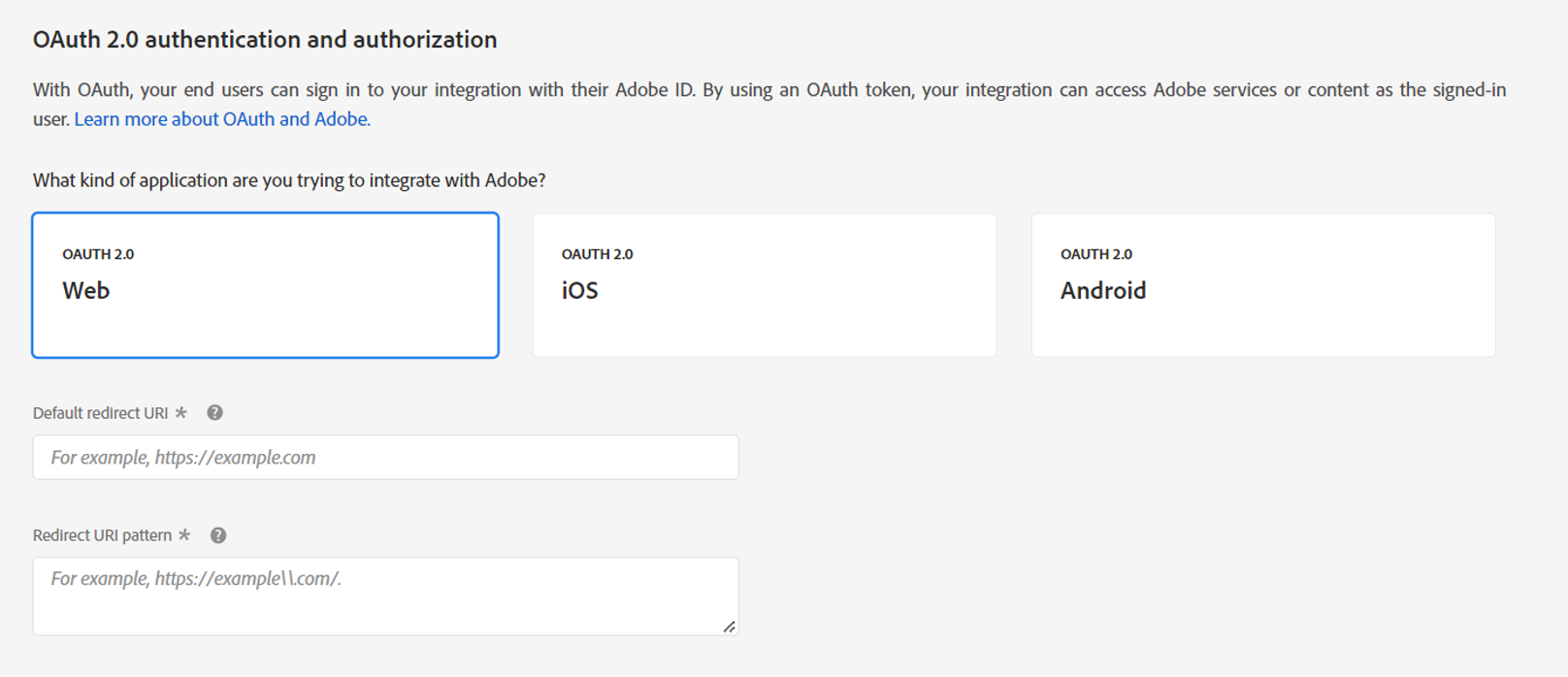Click the required asterisk beside Redirect URI pattern

(x=184, y=534)
